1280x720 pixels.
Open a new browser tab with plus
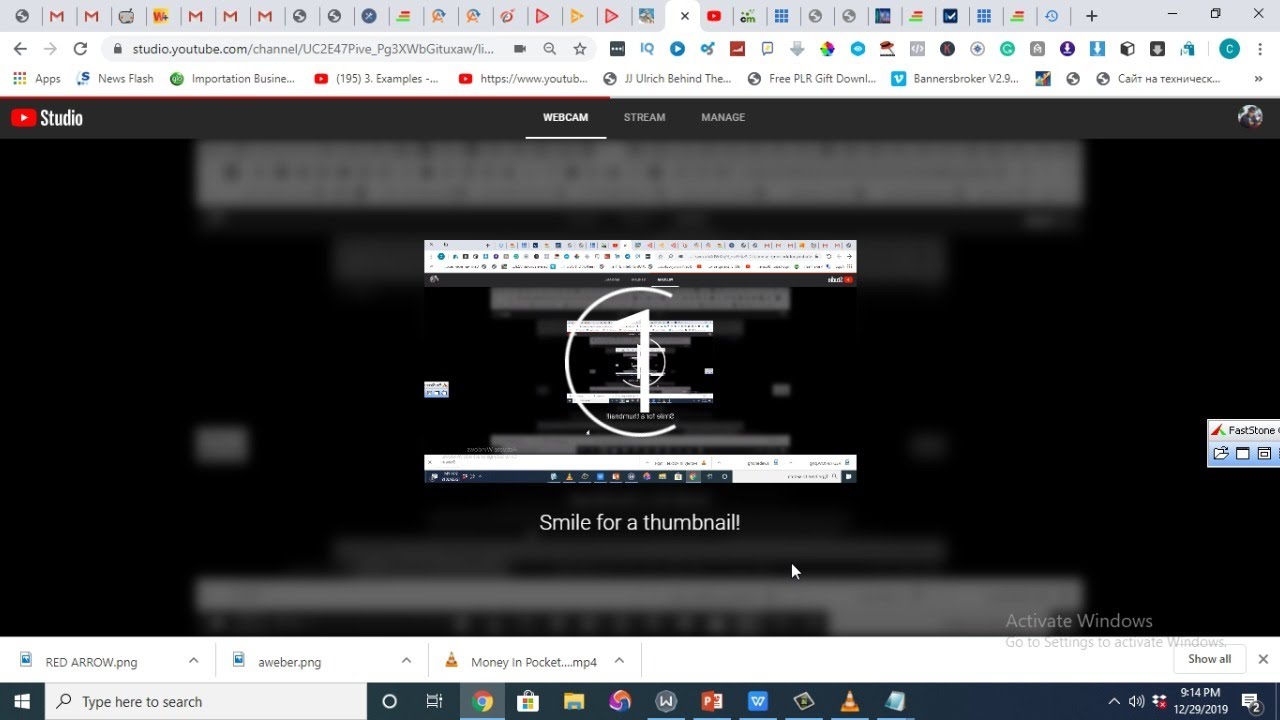[x=1091, y=16]
